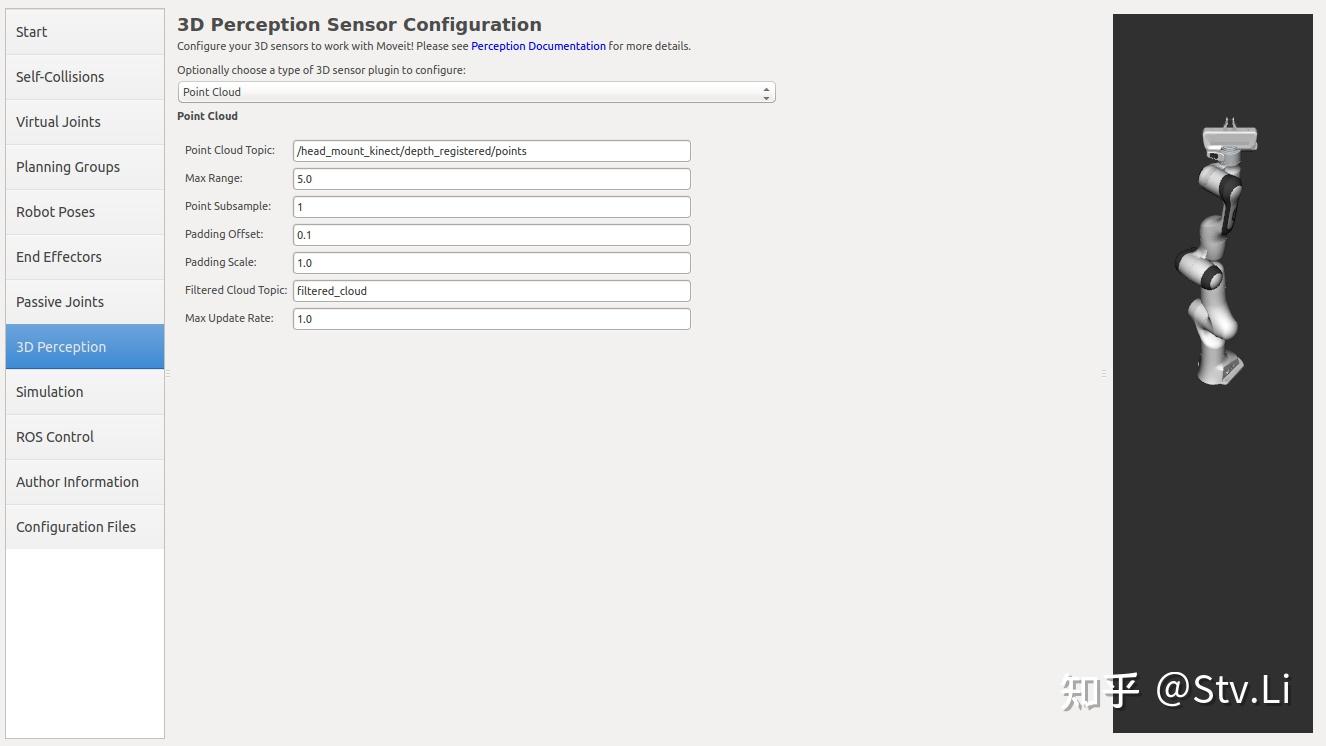Screen dimensions: 1326x746
Task: Switch to Self-Collisions section
Action: point(84,77)
